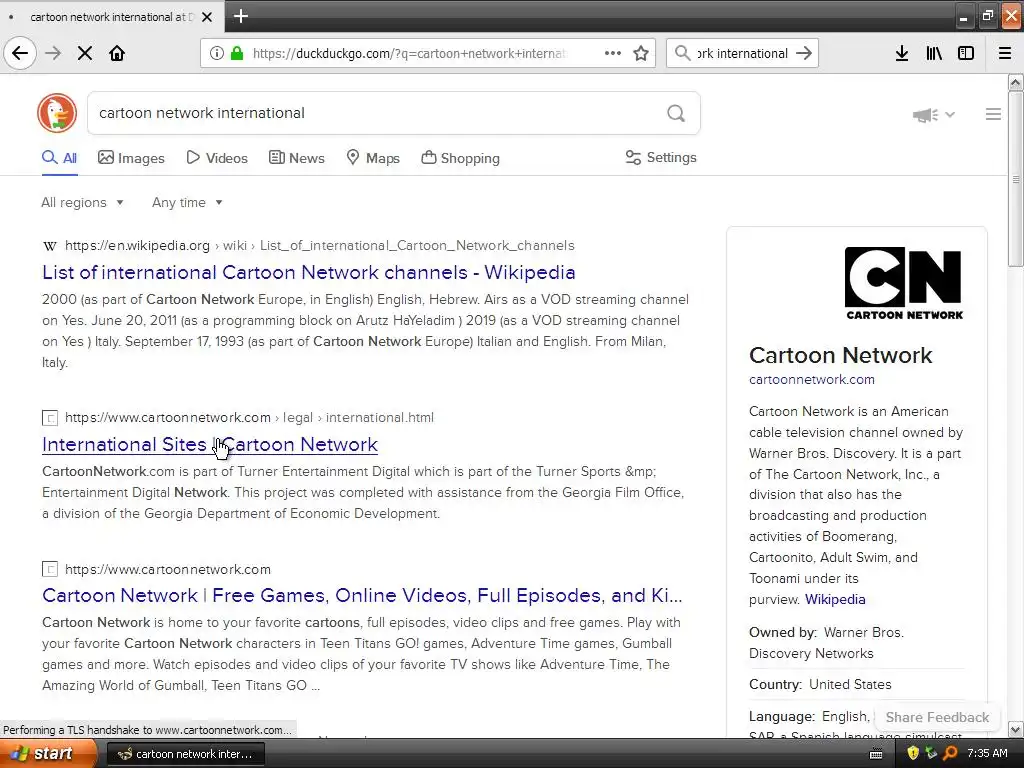
Task: Select the All results tab
Action: coord(59,158)
